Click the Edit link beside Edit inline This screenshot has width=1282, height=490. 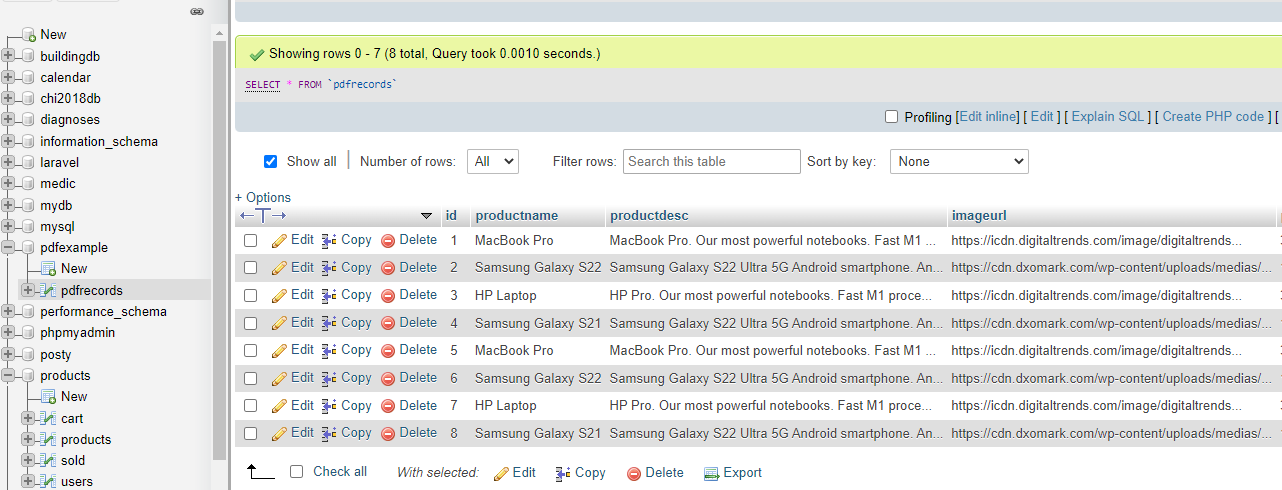1042,117
